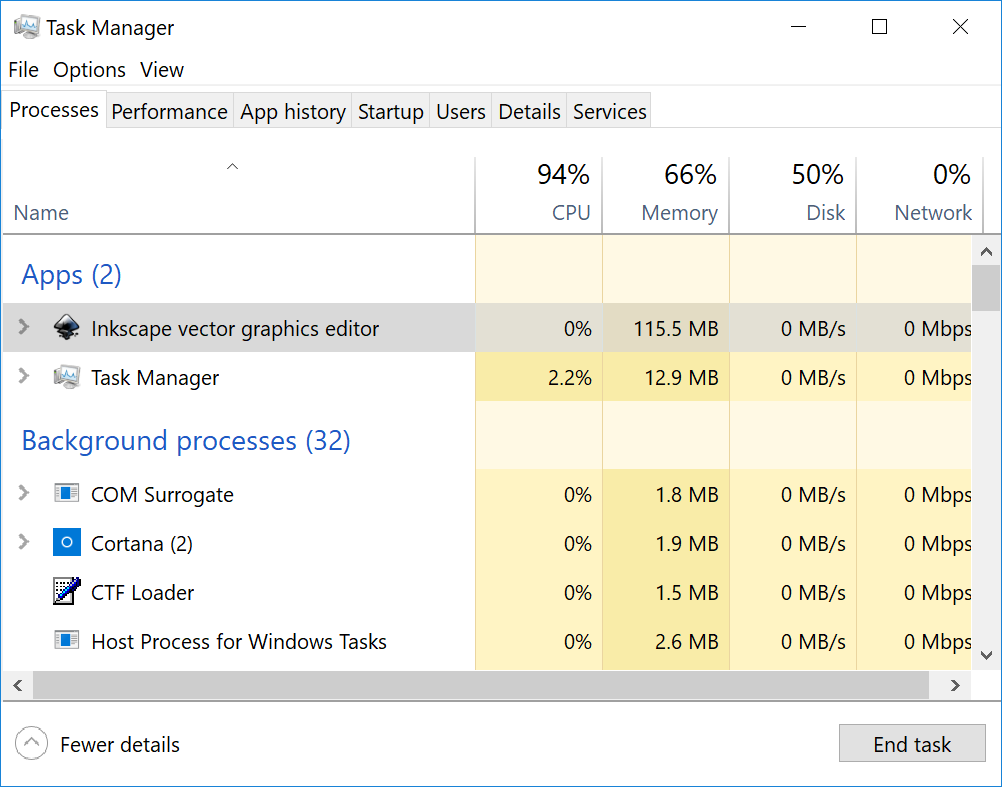The image size is (1002, 787).
Task: Click the horizontal scrollbar thumb
Action: (x=481, y=685)
